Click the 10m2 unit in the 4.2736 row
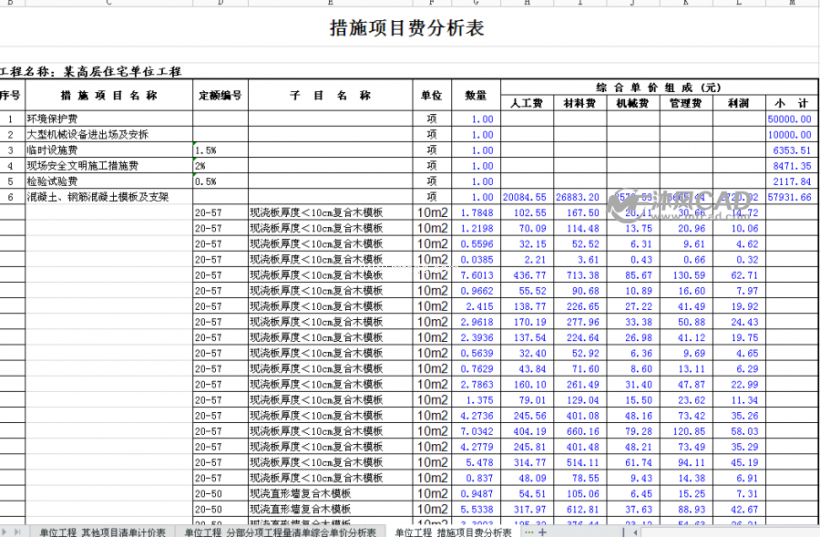820x537 pixels. 432,416
